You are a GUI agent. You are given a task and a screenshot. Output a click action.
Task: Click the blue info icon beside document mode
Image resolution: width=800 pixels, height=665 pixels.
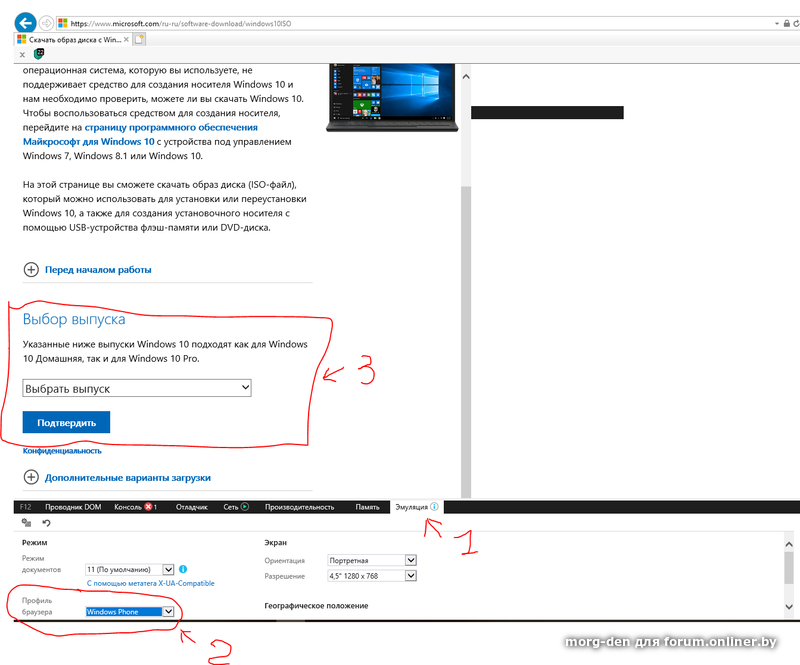(183, 569)
